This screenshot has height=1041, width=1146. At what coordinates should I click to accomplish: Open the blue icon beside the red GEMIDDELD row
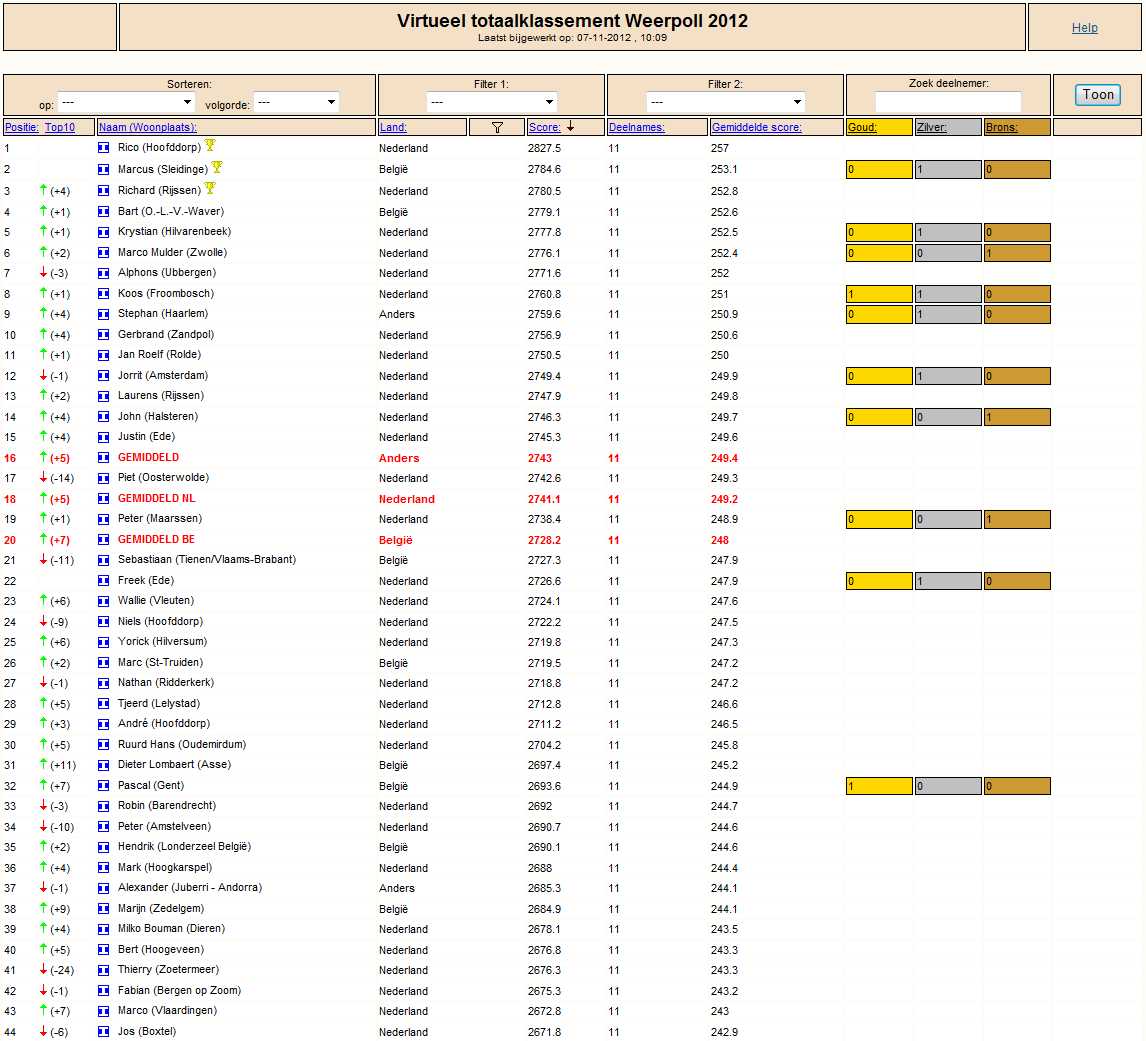point(104,458)
